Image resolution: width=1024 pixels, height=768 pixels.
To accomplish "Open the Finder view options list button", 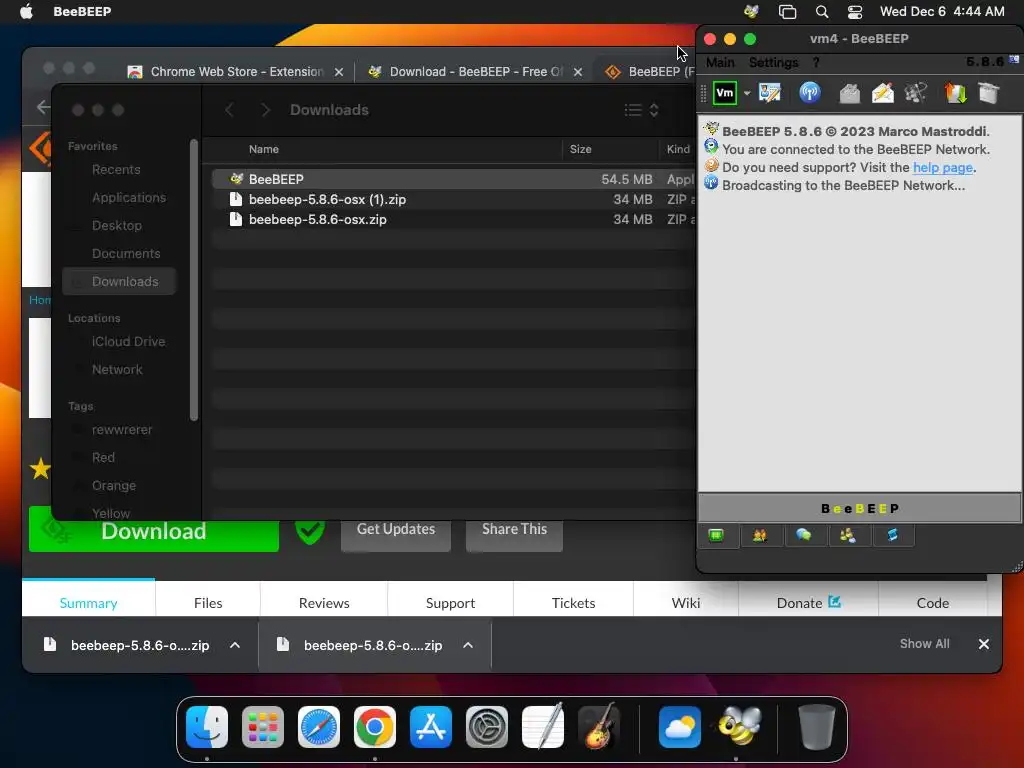I will [641, 110].
